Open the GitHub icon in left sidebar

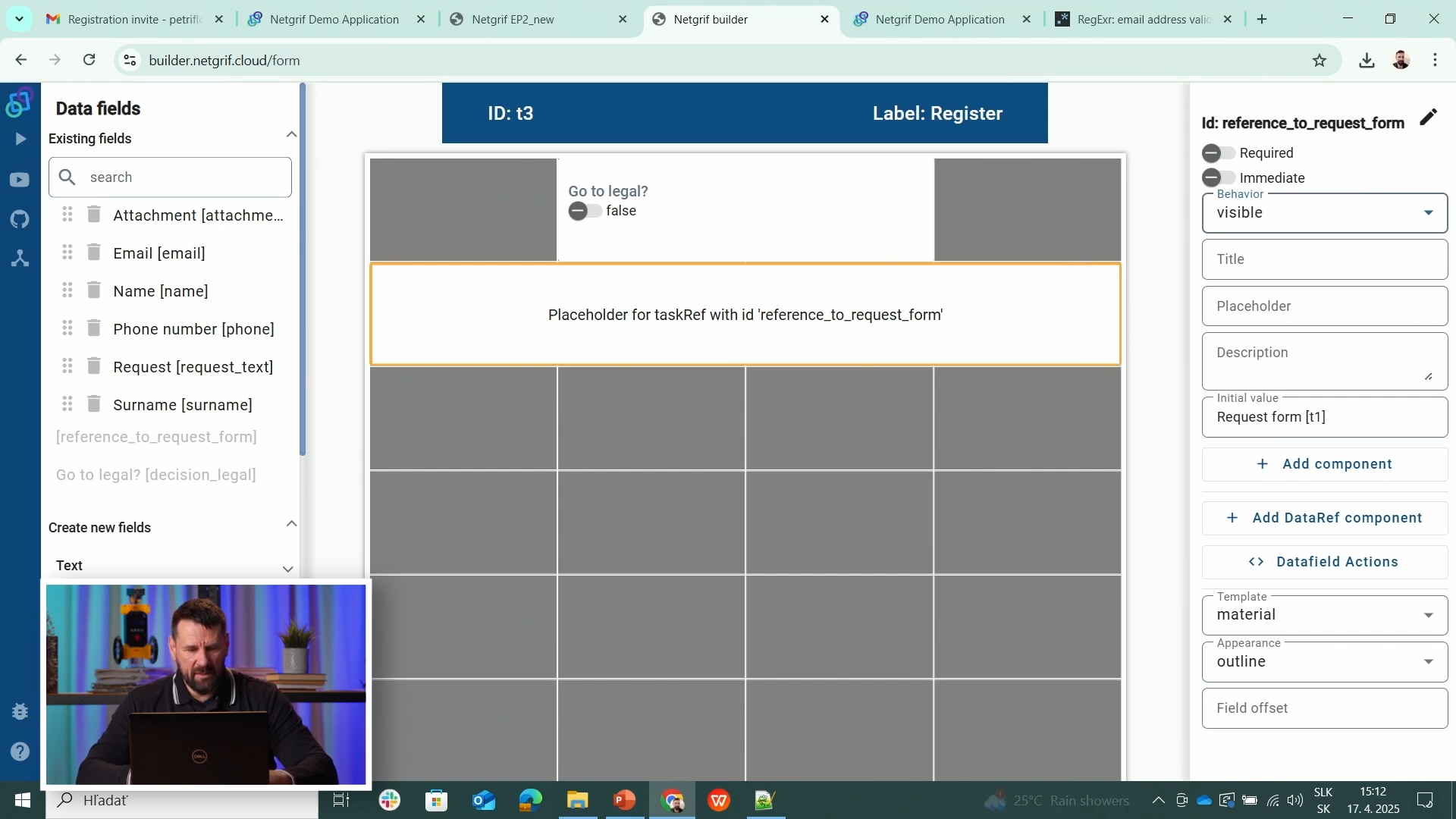[20, 219]
